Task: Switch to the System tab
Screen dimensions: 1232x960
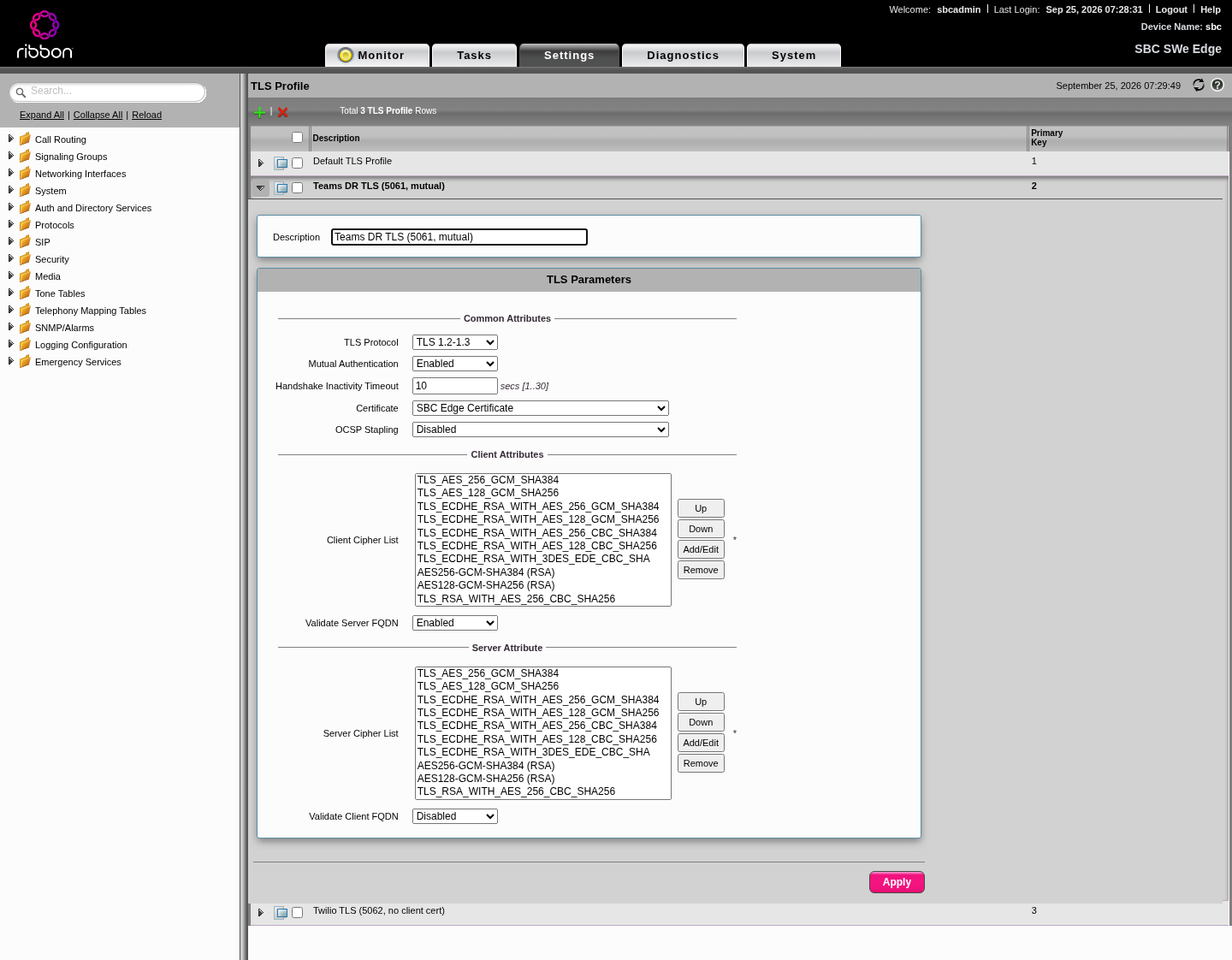Action: coord(794,55)
